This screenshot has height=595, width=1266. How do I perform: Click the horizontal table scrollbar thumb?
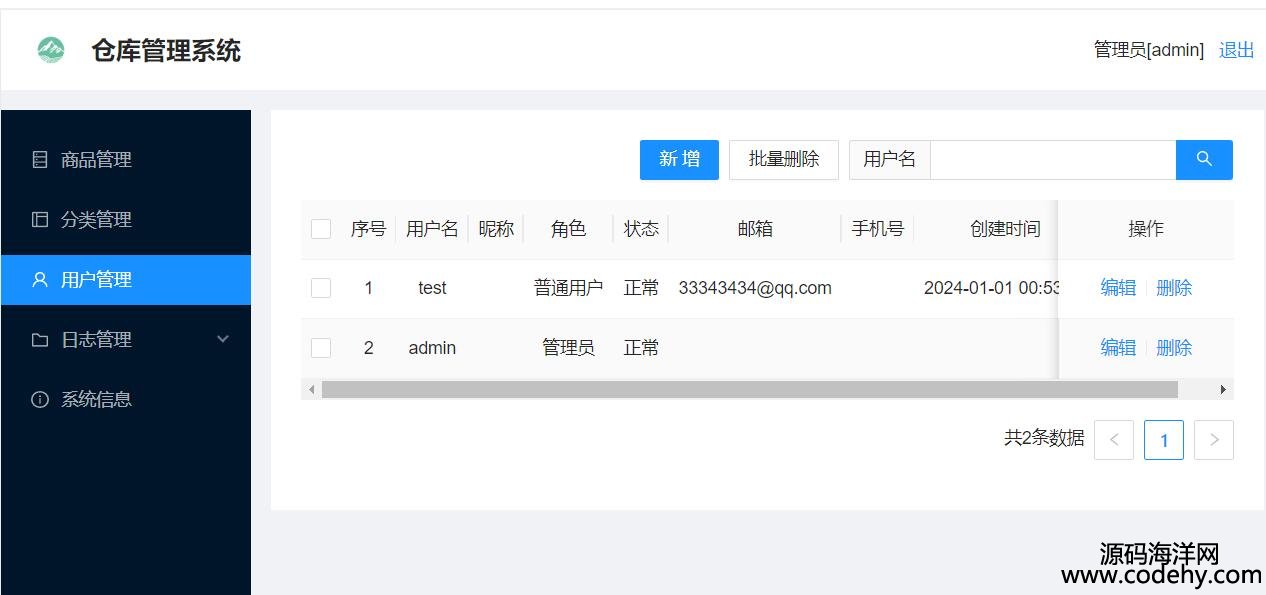coord(750,389)
